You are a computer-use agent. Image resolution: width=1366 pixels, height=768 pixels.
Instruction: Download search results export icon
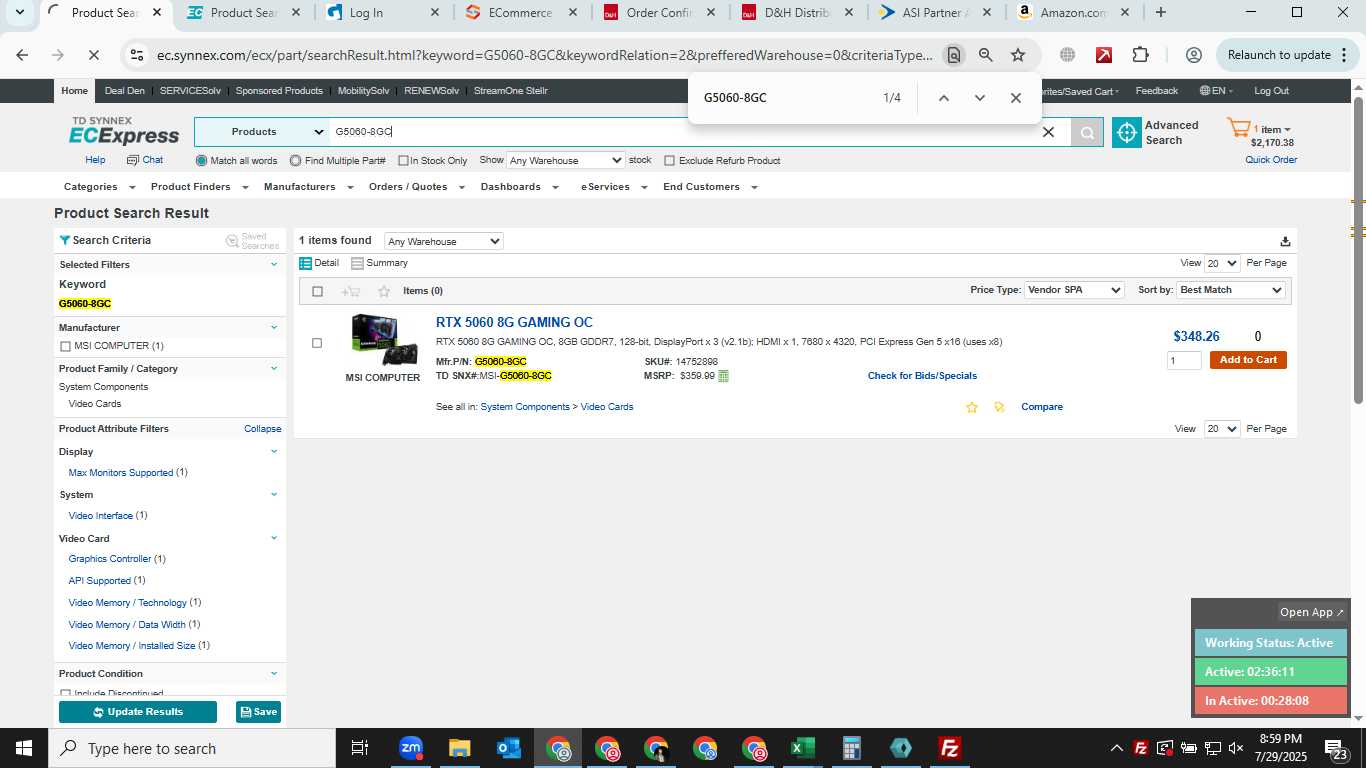1285,241
